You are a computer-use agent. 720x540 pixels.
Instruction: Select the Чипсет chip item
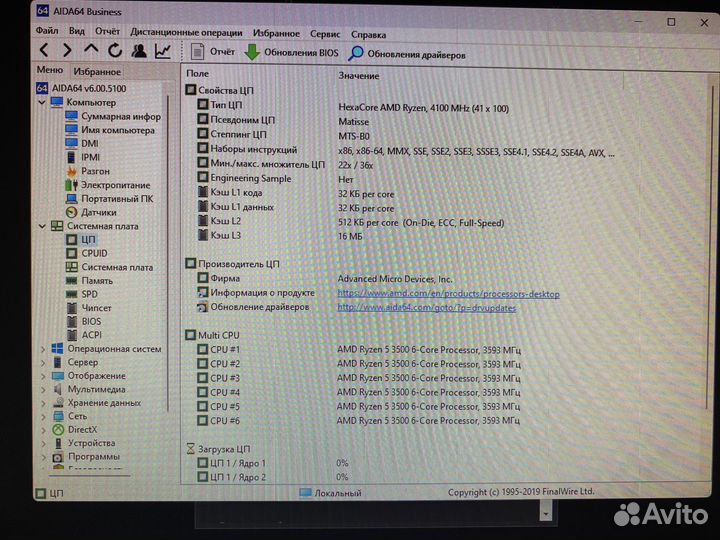[89, 308]
